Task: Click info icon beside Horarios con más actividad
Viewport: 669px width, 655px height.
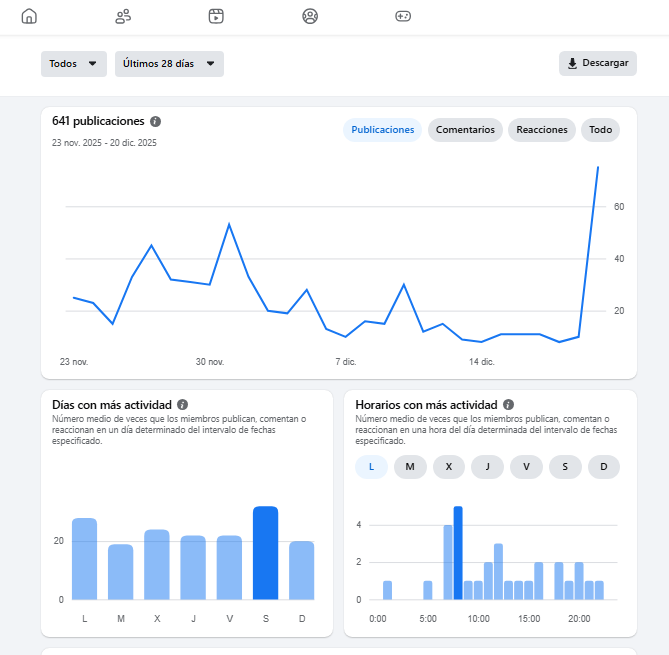Action: [509, 405]
